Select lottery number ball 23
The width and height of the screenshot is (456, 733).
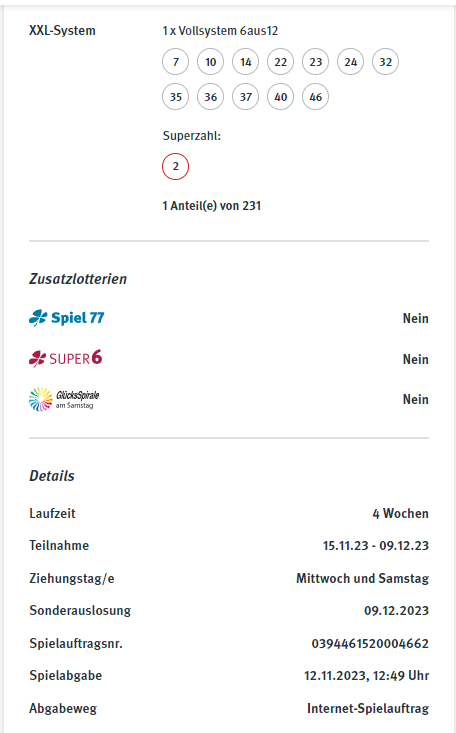point(316,62)
